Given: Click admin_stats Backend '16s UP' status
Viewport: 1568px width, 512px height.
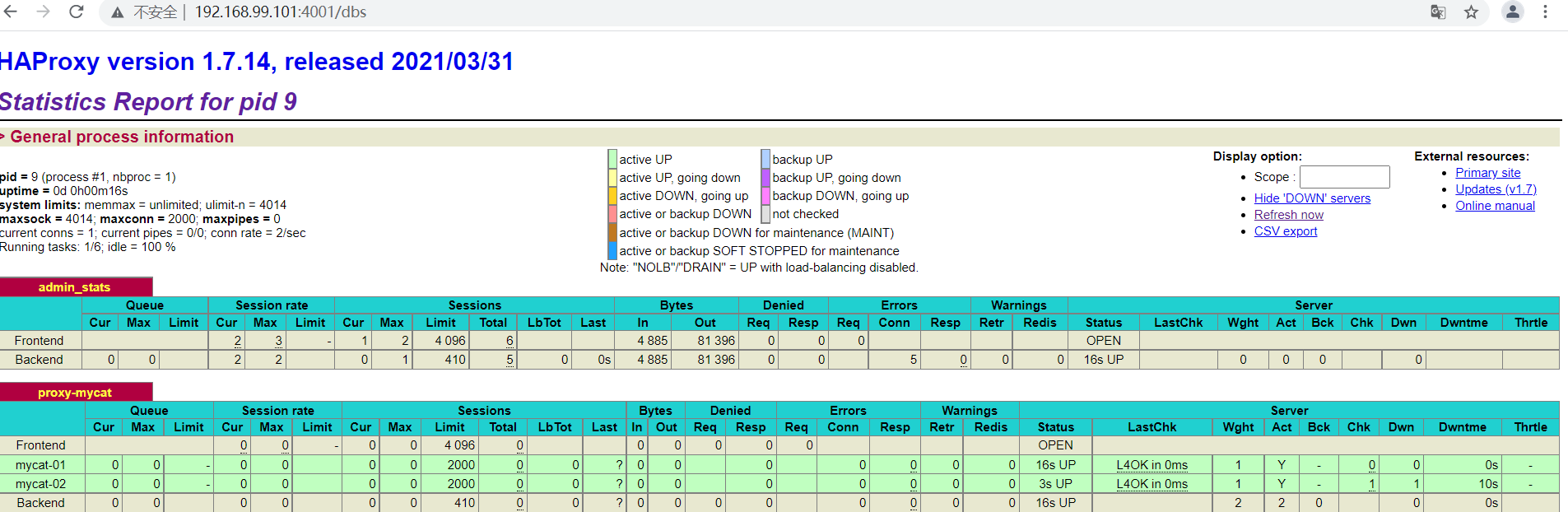Looking at the screenshot, I should click(x=1103, y=360).
